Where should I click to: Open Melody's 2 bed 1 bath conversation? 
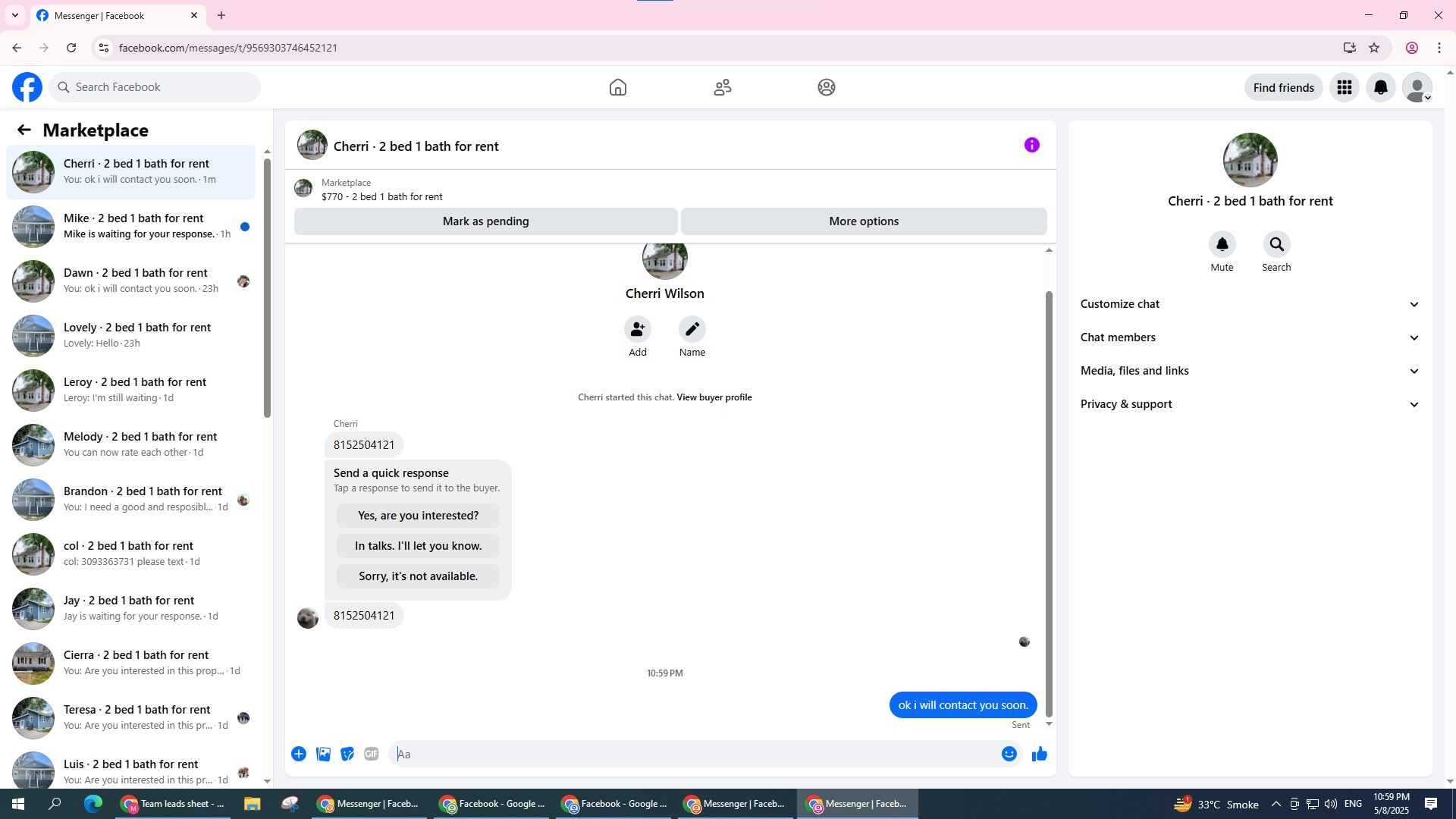130,444
